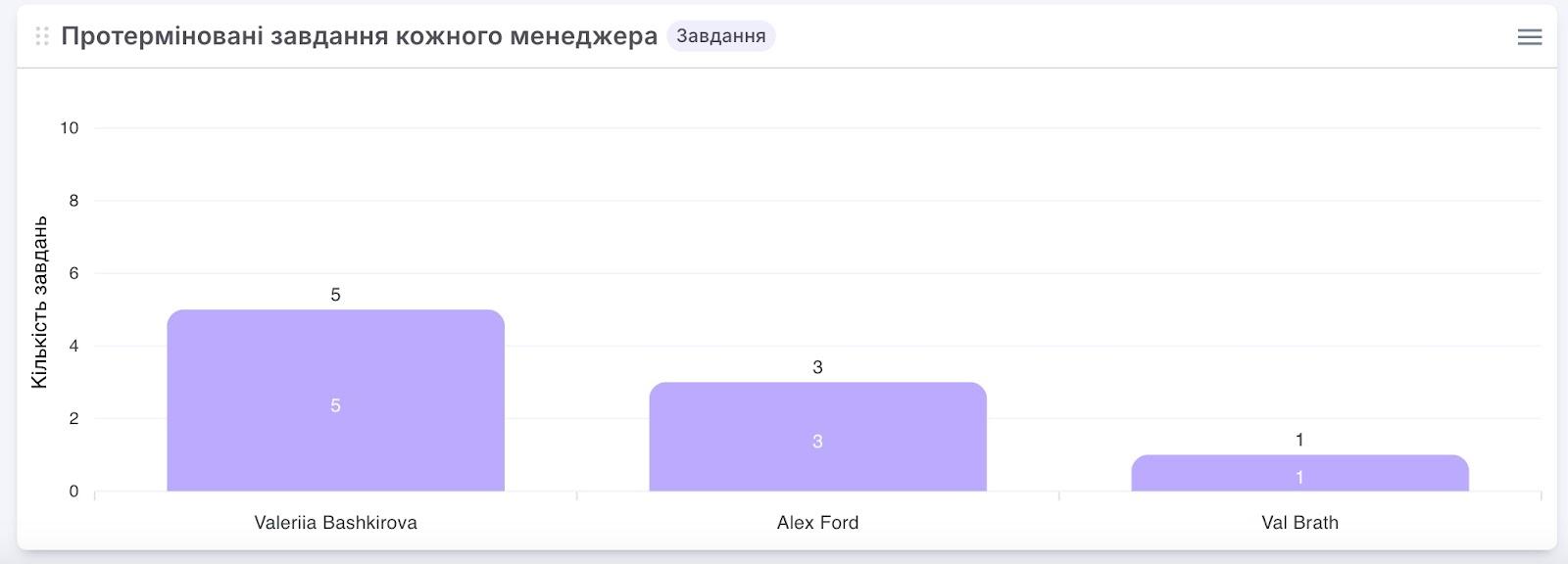This screenshot has height=564, width=1568.
Task: Expand chart options via the hamburger icon
Action: [x=1529, y=37]
